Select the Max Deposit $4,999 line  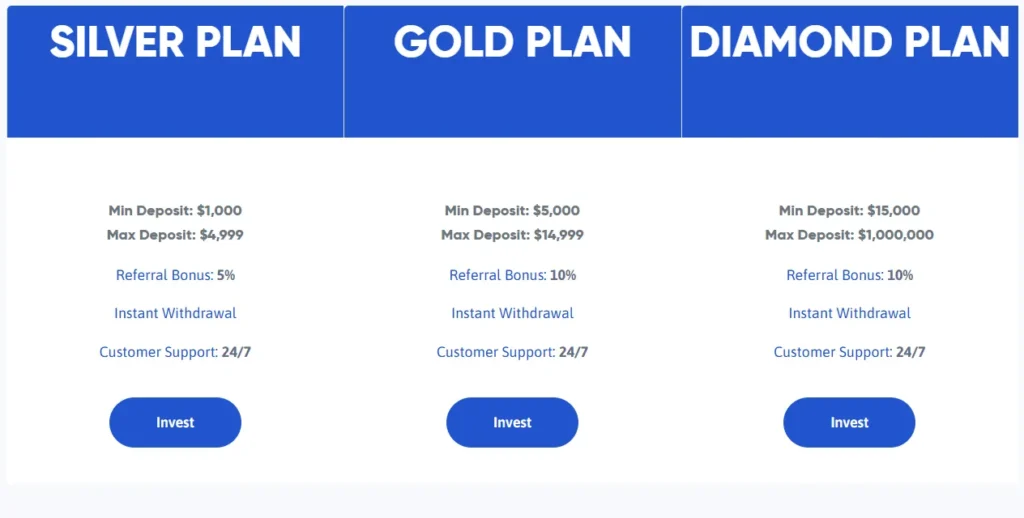(x=175, y=235)
